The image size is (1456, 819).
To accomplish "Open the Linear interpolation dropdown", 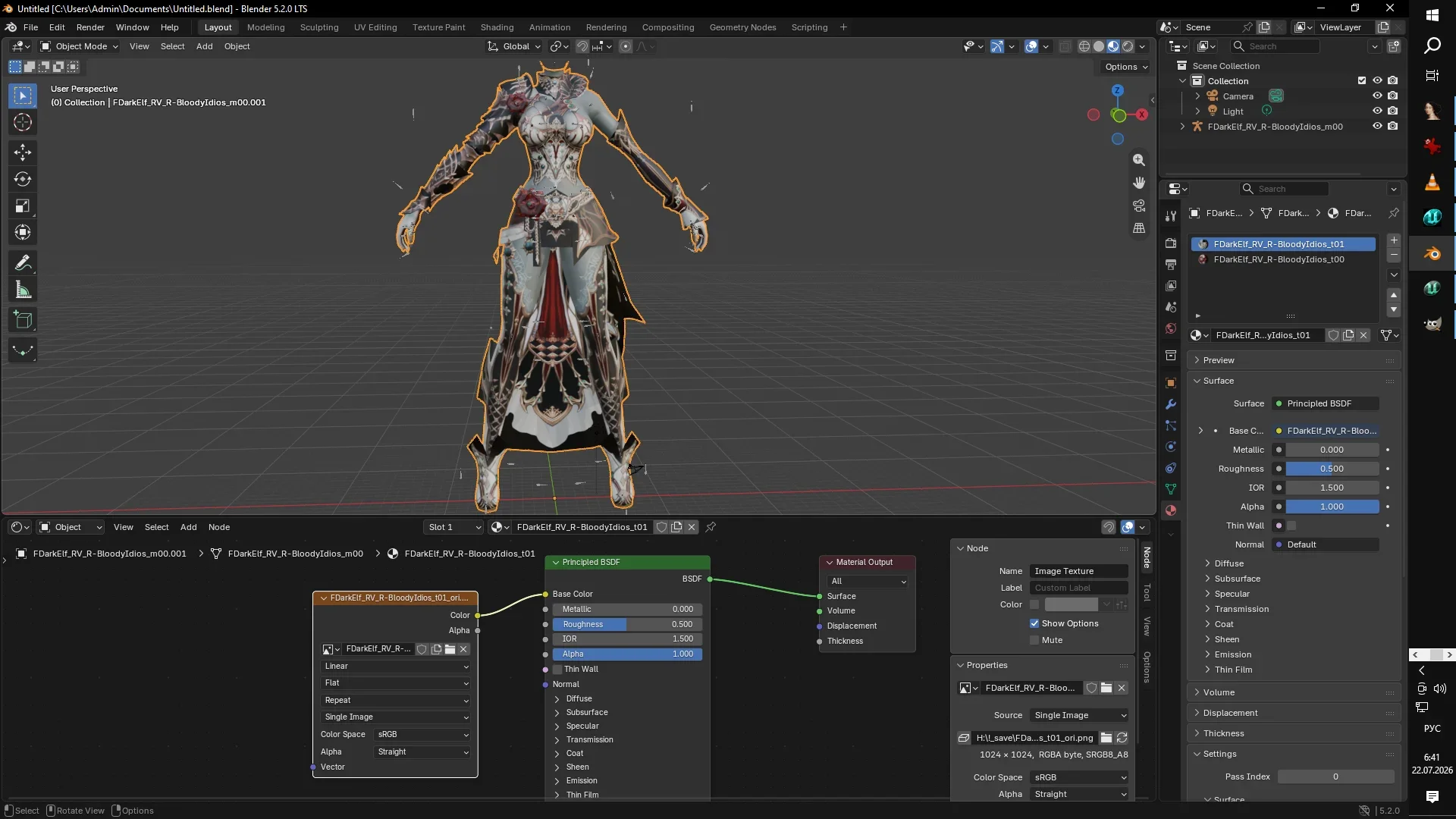I will tap(395, 667).
